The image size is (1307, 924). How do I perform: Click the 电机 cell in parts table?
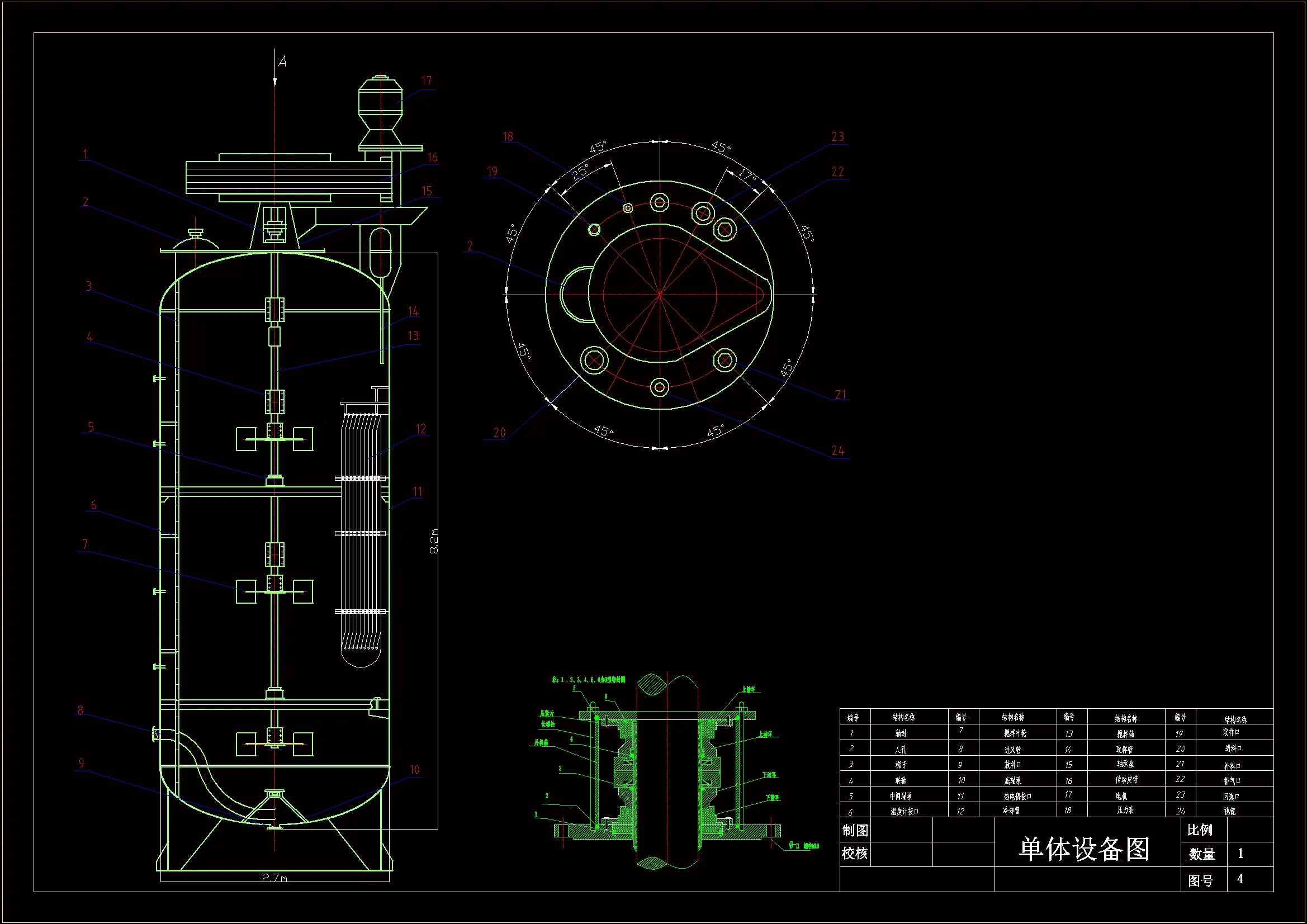click(1121, 795)
